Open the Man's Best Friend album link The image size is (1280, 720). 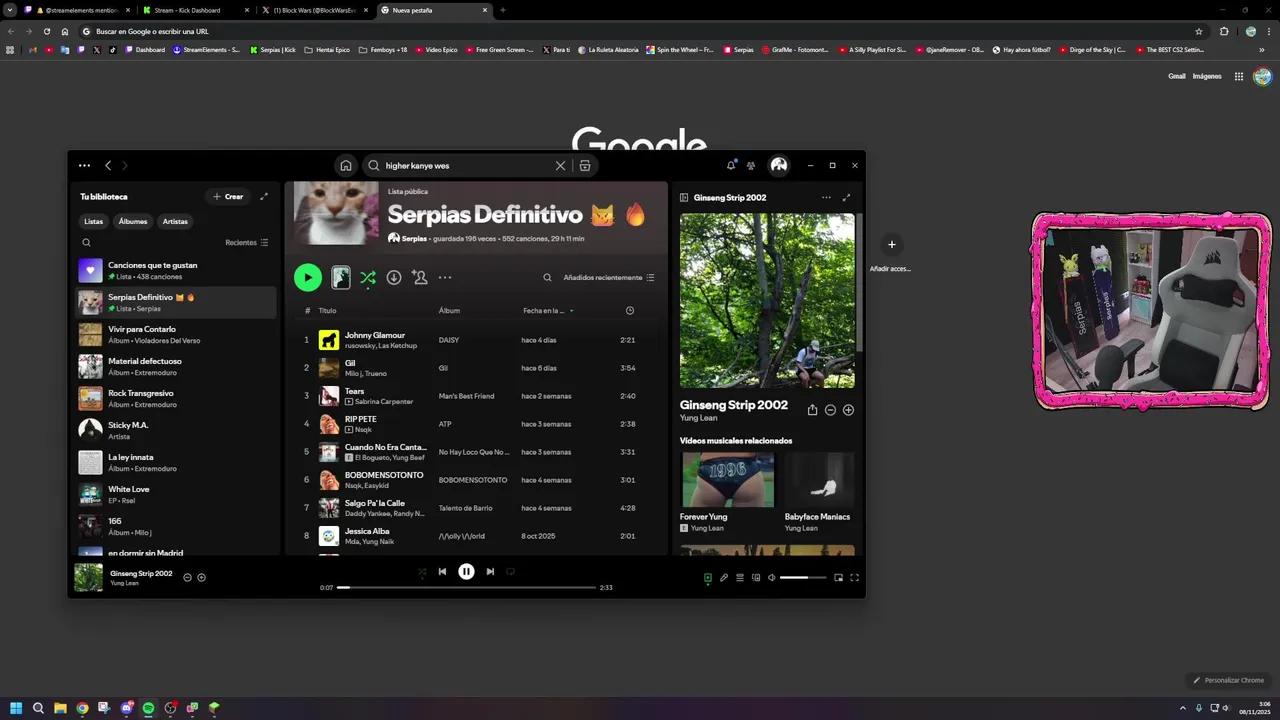tap(466, 396)
